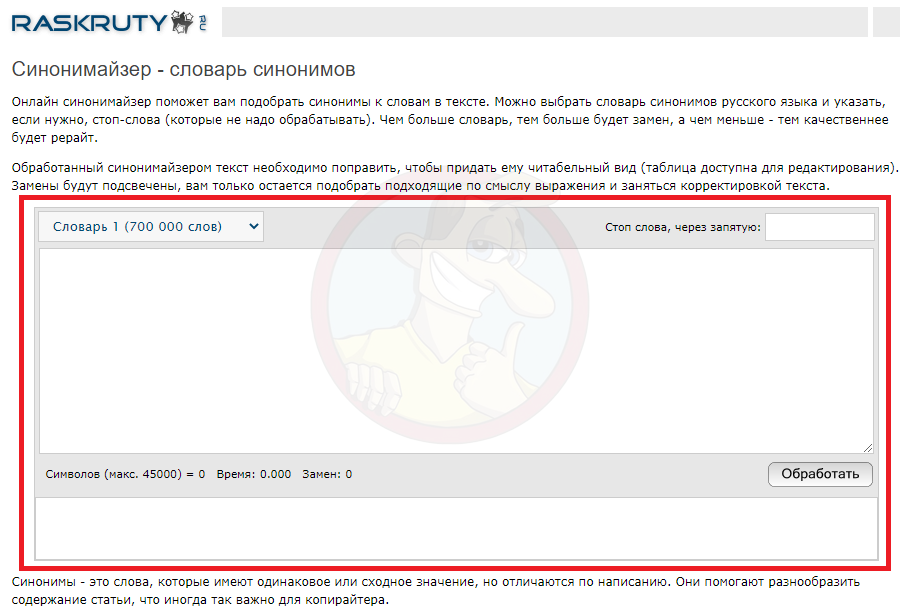This screenshot has height=609, width=900.
Task: Click the "Обработать" button
Action: [x=820, y=474]
